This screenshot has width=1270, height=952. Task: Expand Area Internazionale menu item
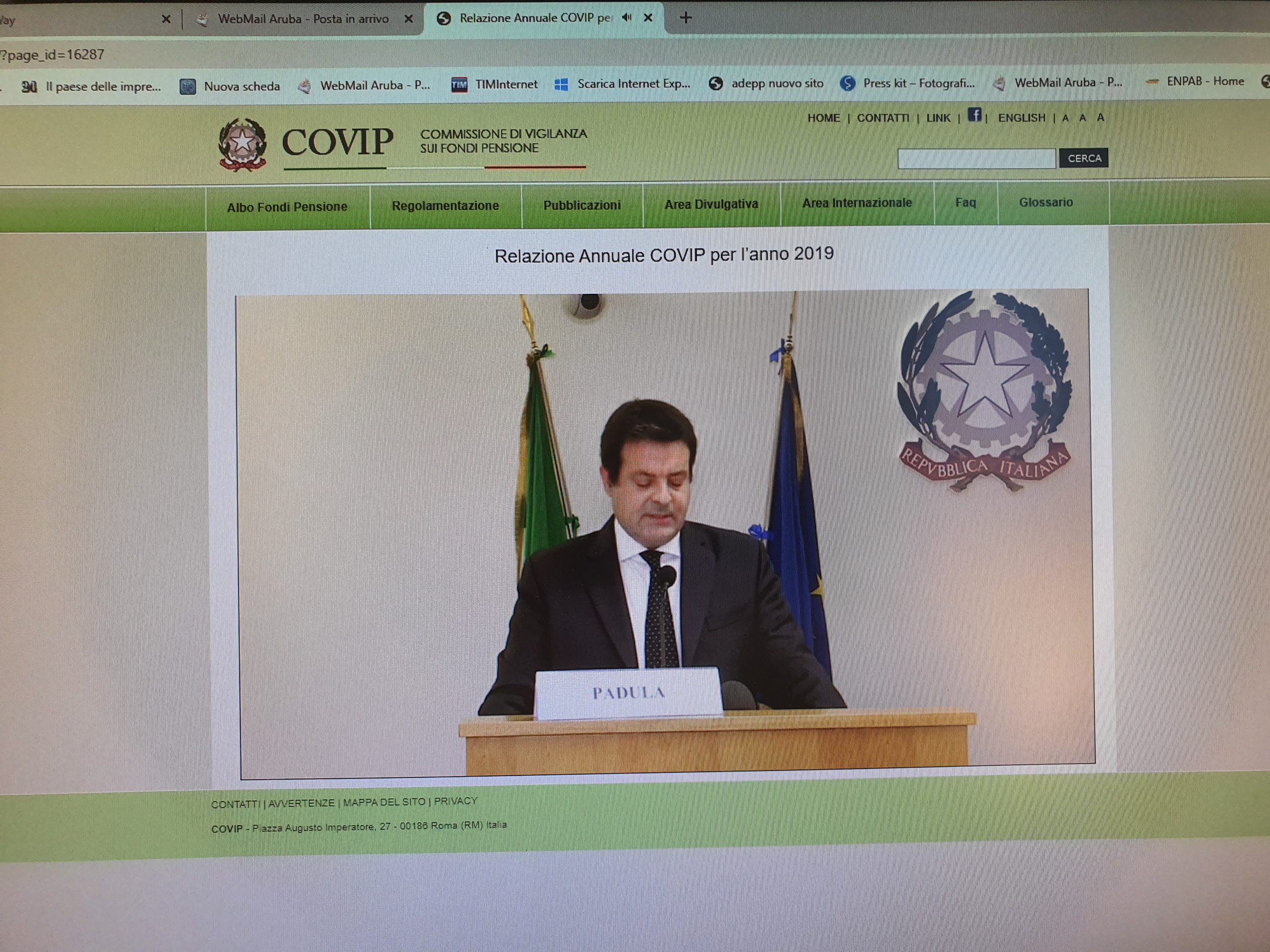856,203
